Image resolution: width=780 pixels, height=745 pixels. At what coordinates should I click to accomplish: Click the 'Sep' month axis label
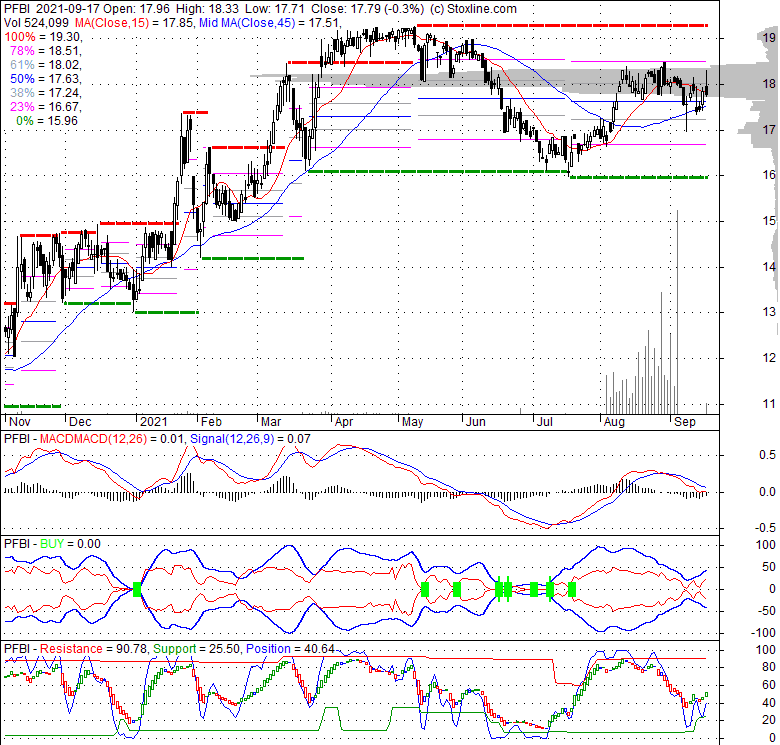pos(684,422)
